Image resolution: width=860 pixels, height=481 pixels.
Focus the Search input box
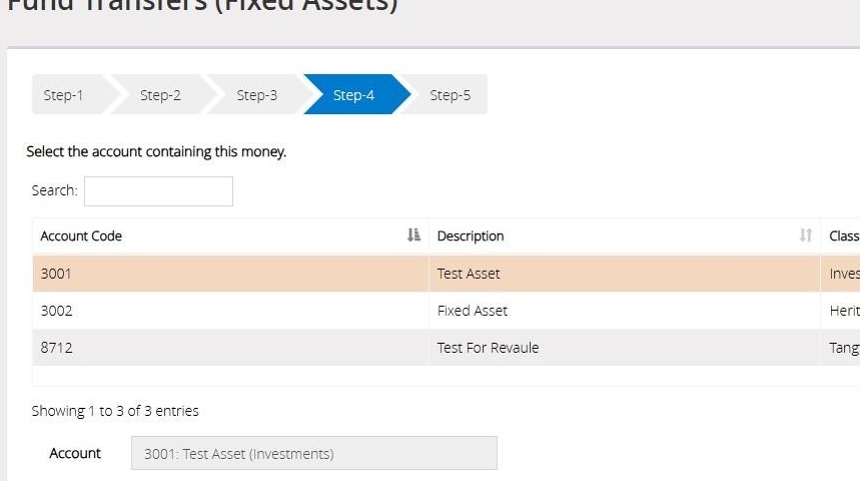[158, 191]
